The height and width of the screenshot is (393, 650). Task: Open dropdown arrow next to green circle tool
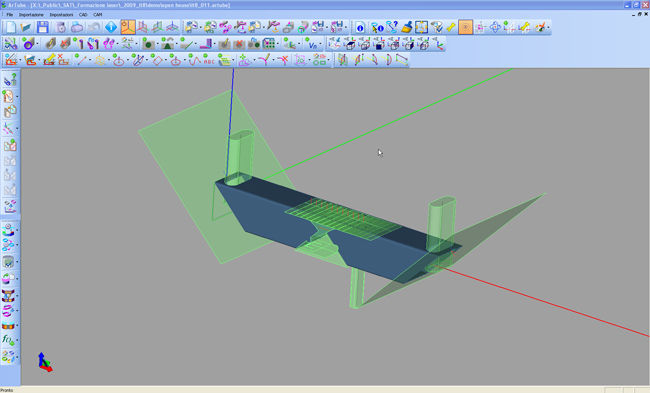pyautogui.click(x=158, y=44)
